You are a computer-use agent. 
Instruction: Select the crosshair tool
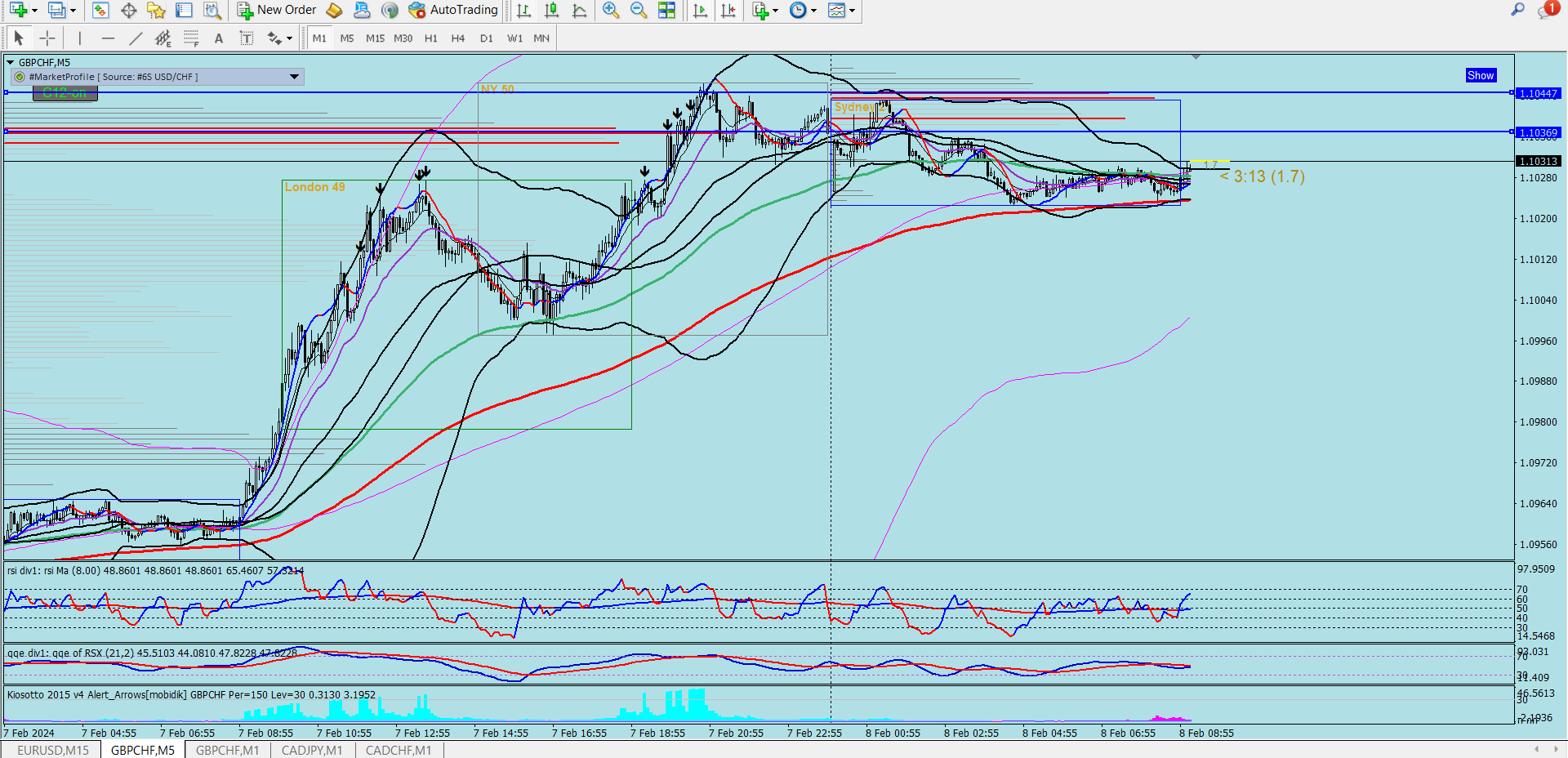point(47,38)
